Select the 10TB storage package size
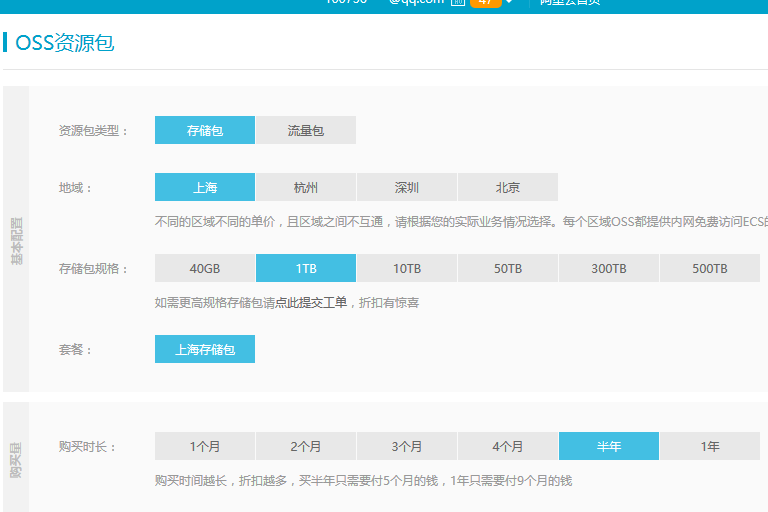The height and width of the screenshot is (512, 768). (x=407, y=268)
